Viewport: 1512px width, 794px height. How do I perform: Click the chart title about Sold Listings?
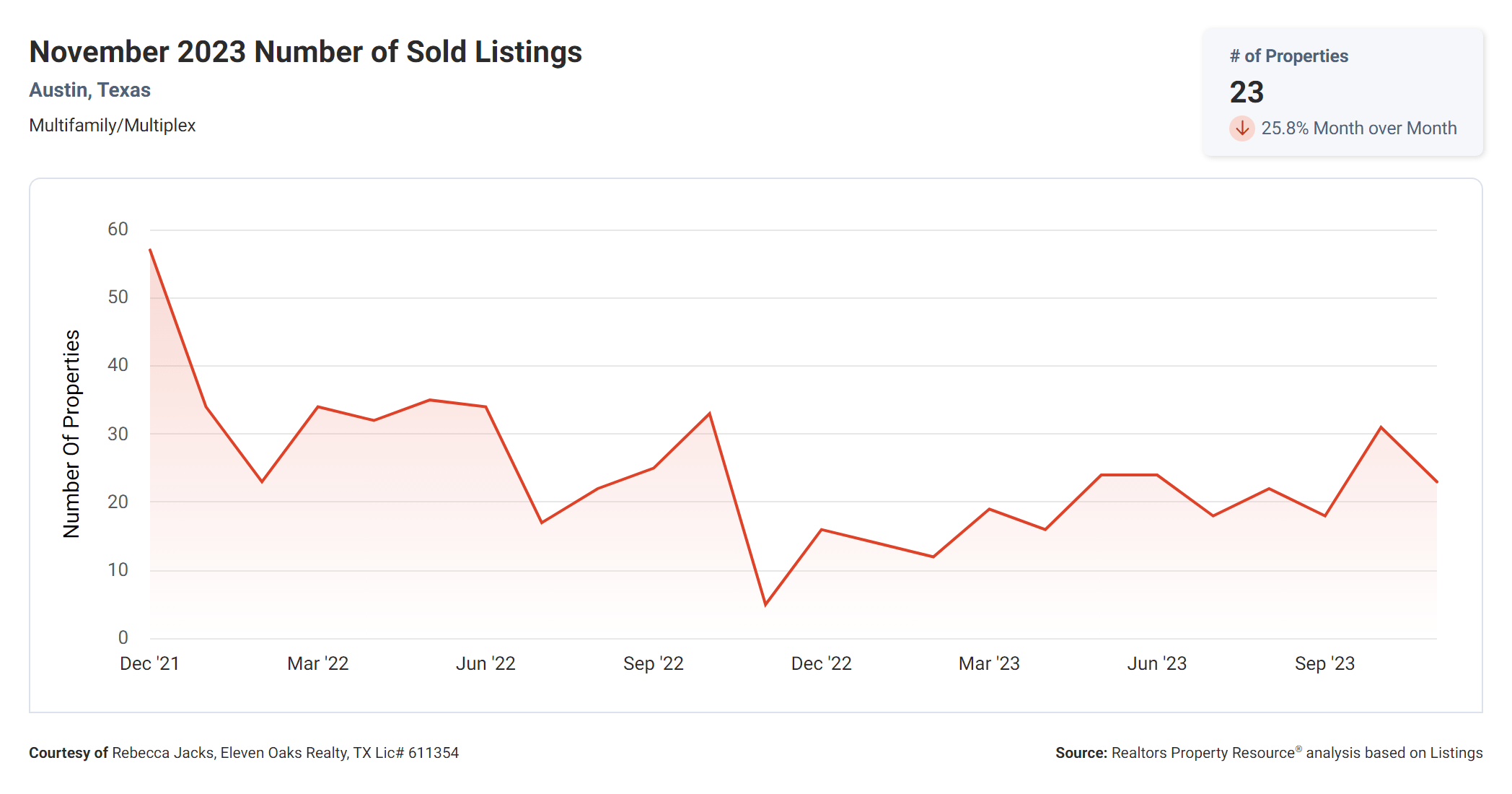pyautogui.click(x=305, y=52)
